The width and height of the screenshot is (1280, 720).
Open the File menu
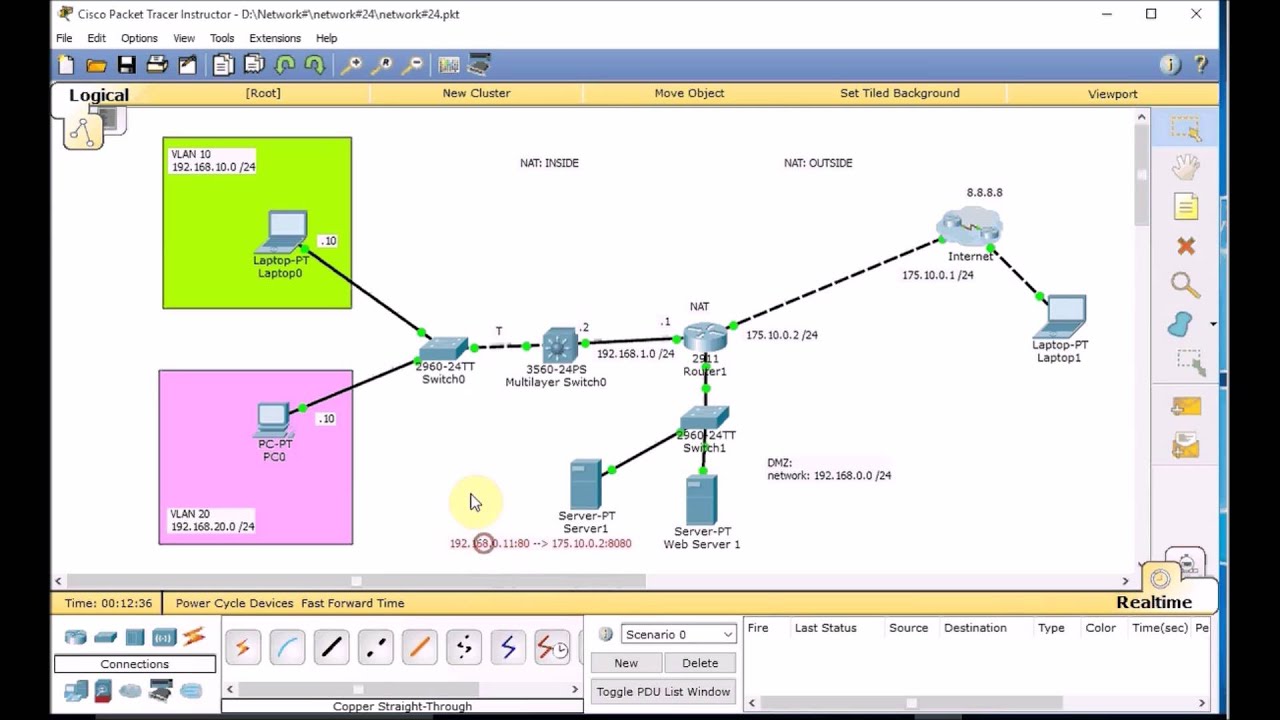coord(64,38)
